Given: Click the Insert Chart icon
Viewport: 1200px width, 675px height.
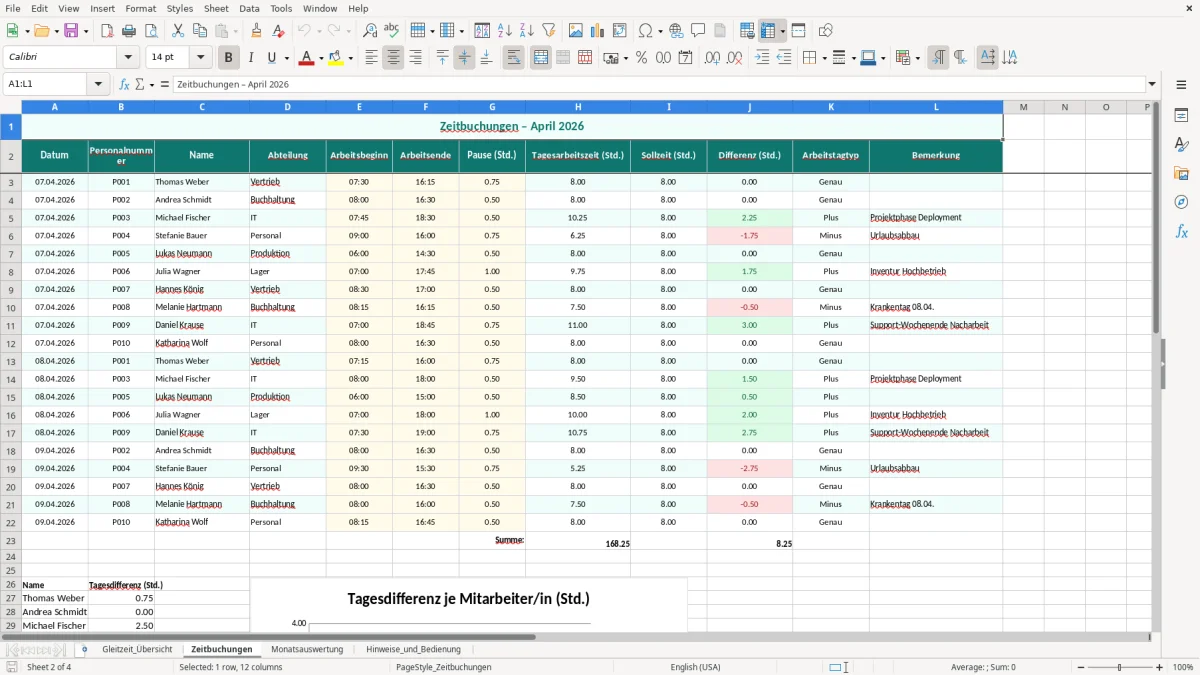Looking at the screenshot, I should click(x=598, y=31).
